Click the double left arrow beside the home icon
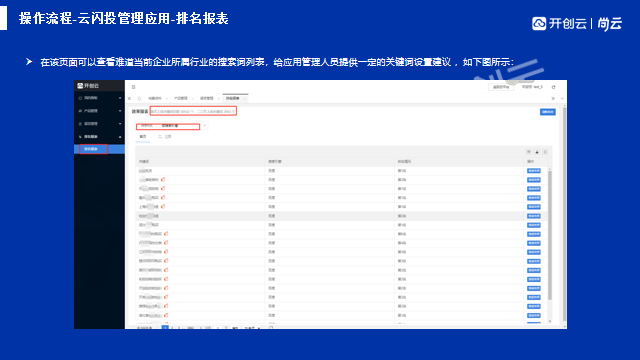The image size is (640, 360). pyautogui.click(x=130, y=98)
